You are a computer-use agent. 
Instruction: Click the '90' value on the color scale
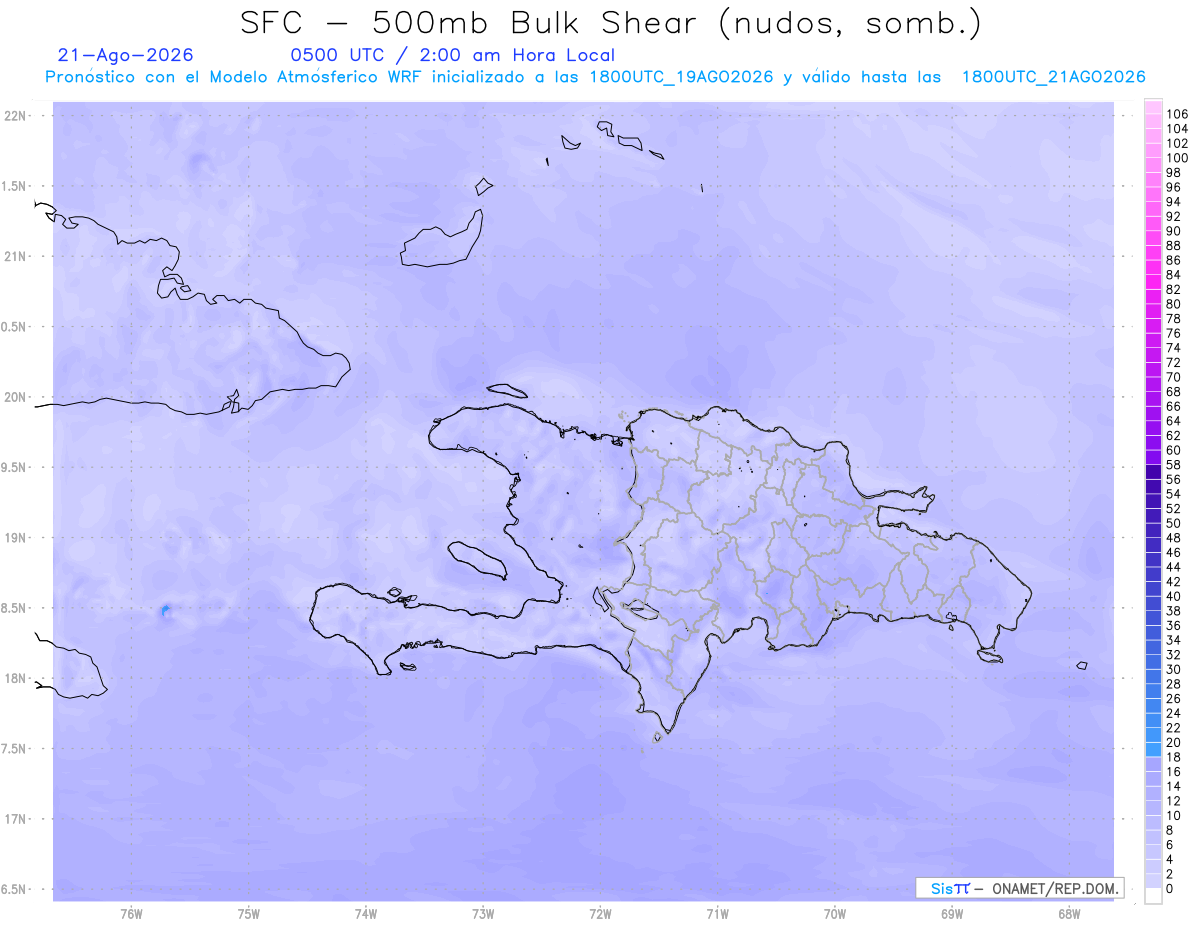coord(1173,231)
